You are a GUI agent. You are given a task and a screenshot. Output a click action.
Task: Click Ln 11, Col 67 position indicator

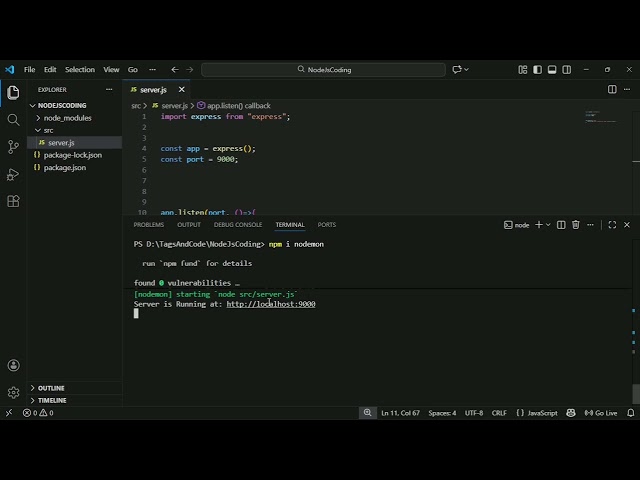coord(400,413)
